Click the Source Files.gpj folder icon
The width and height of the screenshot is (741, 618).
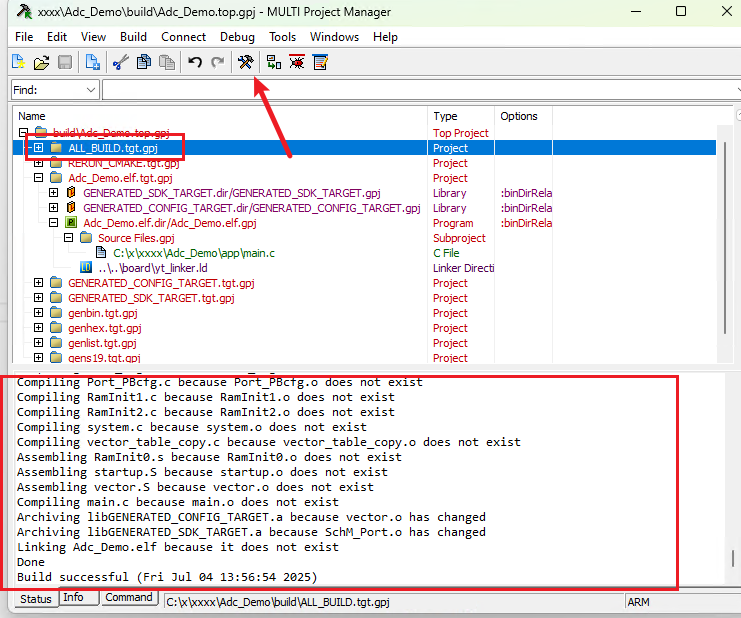pyautogui.click(x=86, y=238)
